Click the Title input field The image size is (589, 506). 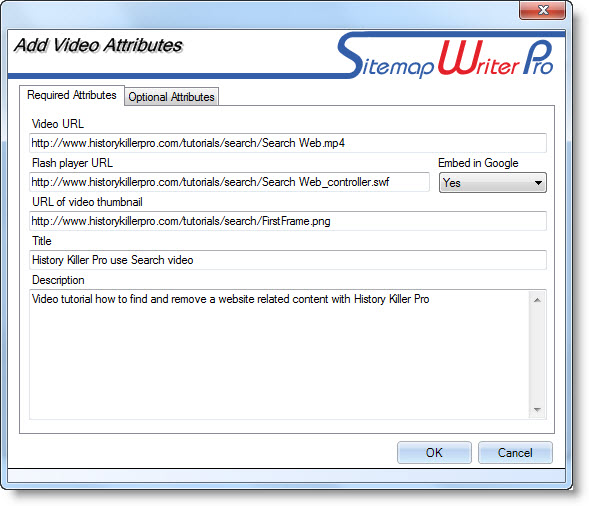coord(288,260)
